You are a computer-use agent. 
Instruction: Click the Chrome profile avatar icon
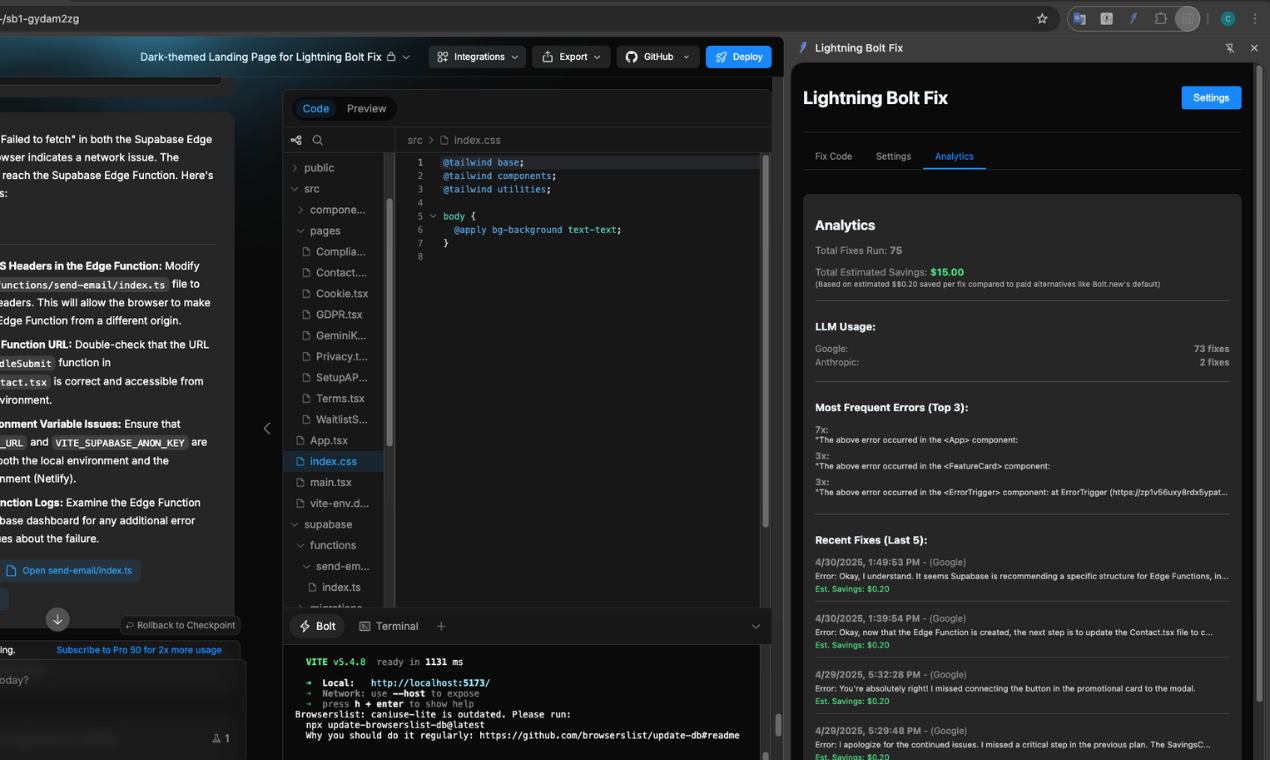pyautogui.click(x=1227, y=18)
